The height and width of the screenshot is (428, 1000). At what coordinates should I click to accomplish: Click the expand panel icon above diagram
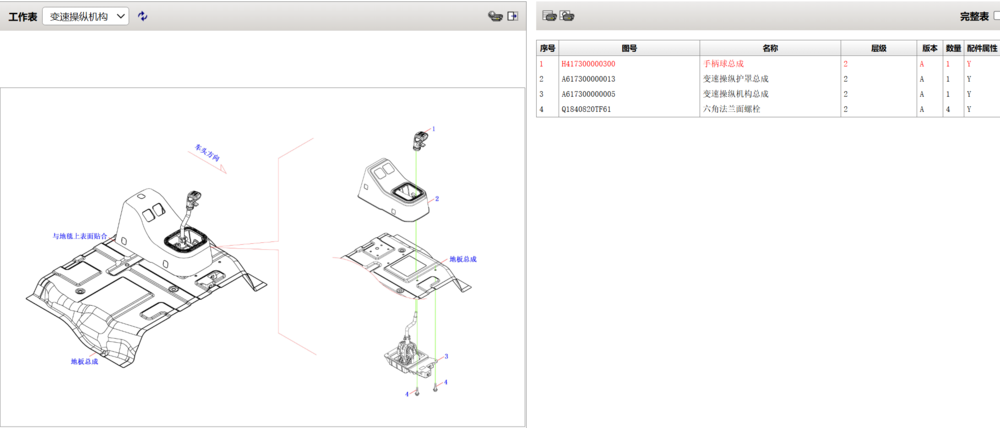(513, 16)
